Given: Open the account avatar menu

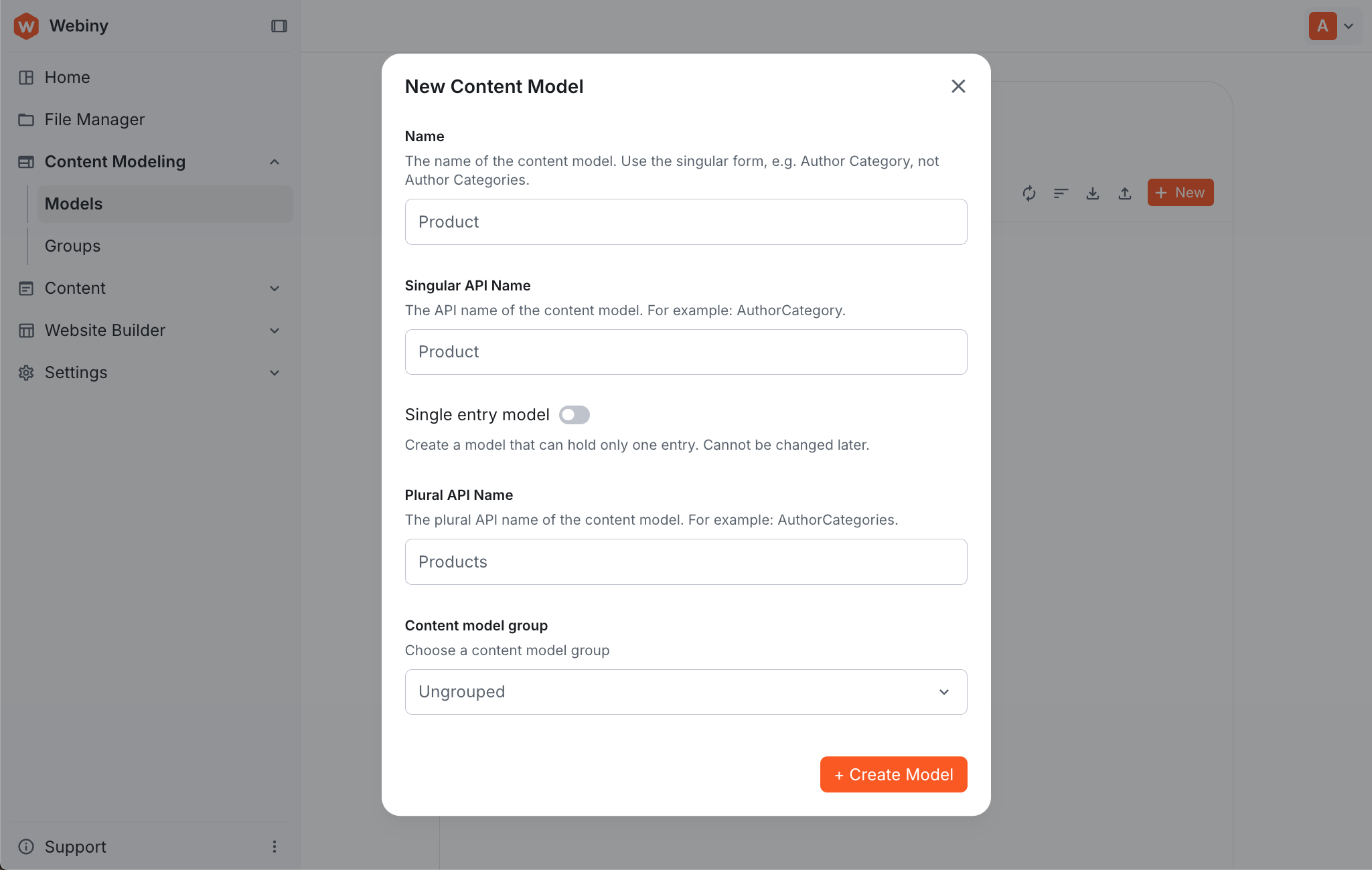Looking at the screenshot, I should point(1332,25).
